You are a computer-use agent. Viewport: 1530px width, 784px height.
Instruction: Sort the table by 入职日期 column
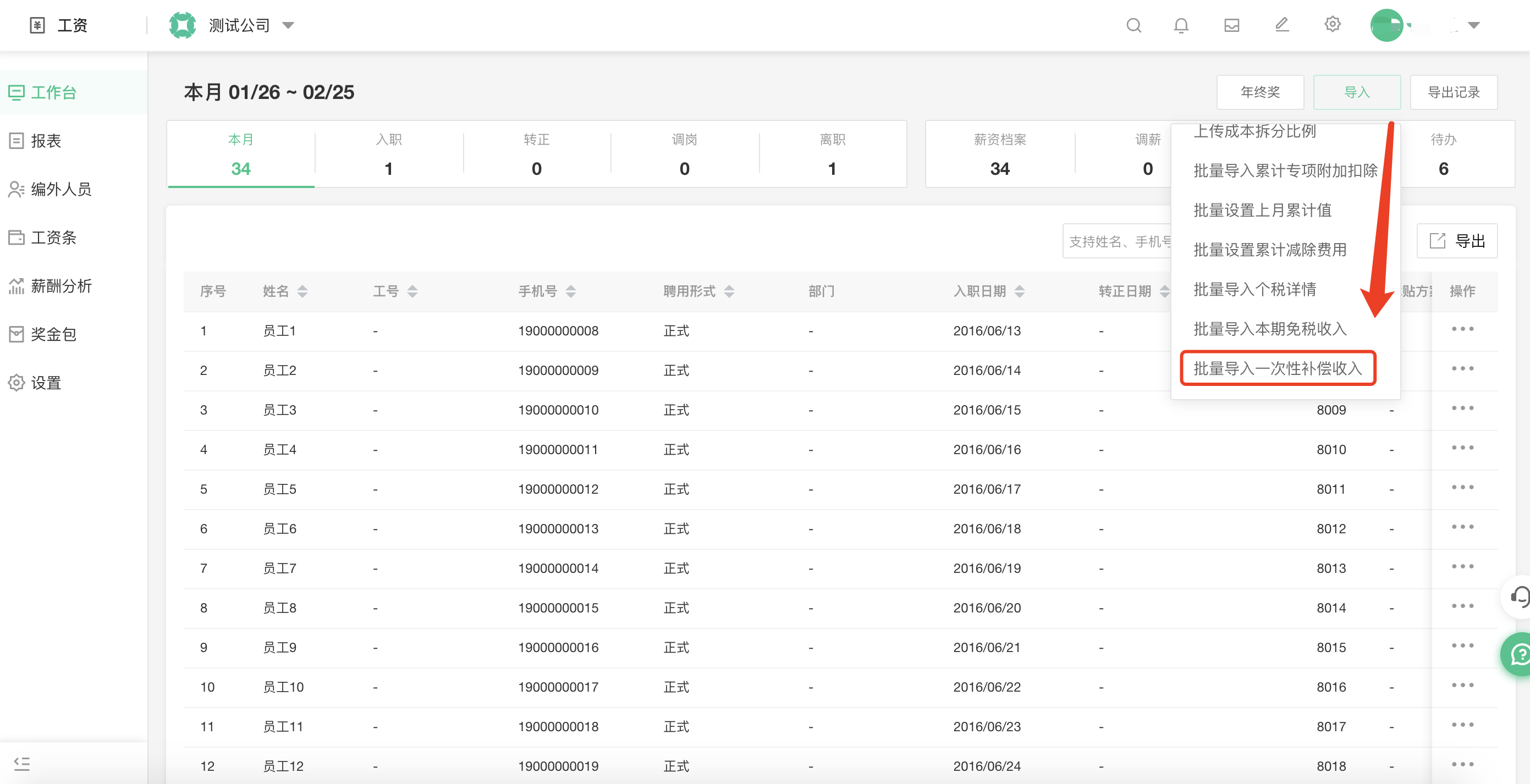(1020, 291)
